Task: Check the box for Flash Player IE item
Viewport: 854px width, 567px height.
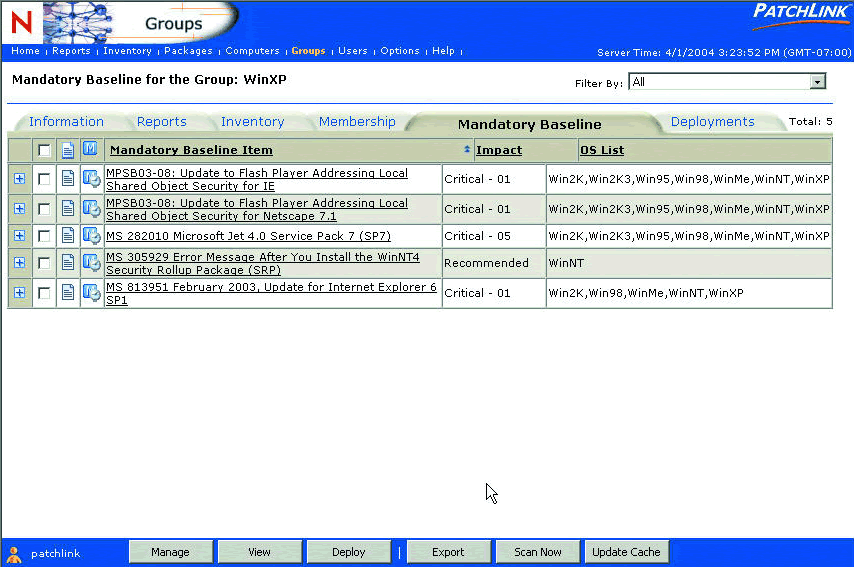Action: click(x=44, y=179)
